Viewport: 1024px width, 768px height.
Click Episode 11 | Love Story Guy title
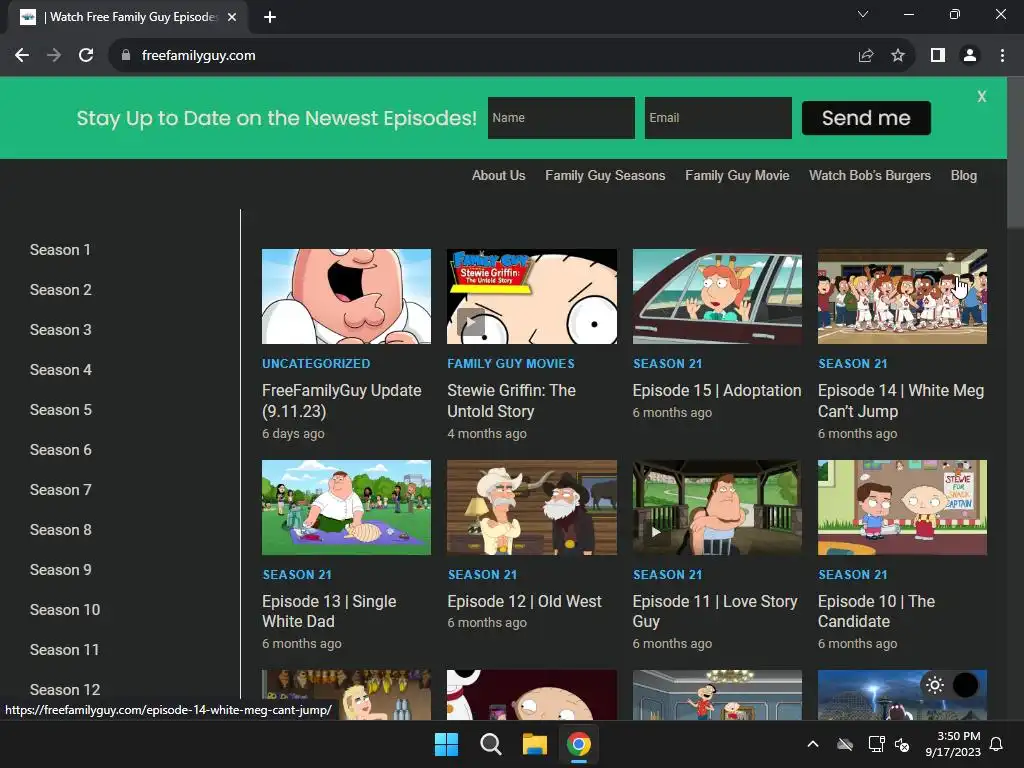(x=714, y=611)
